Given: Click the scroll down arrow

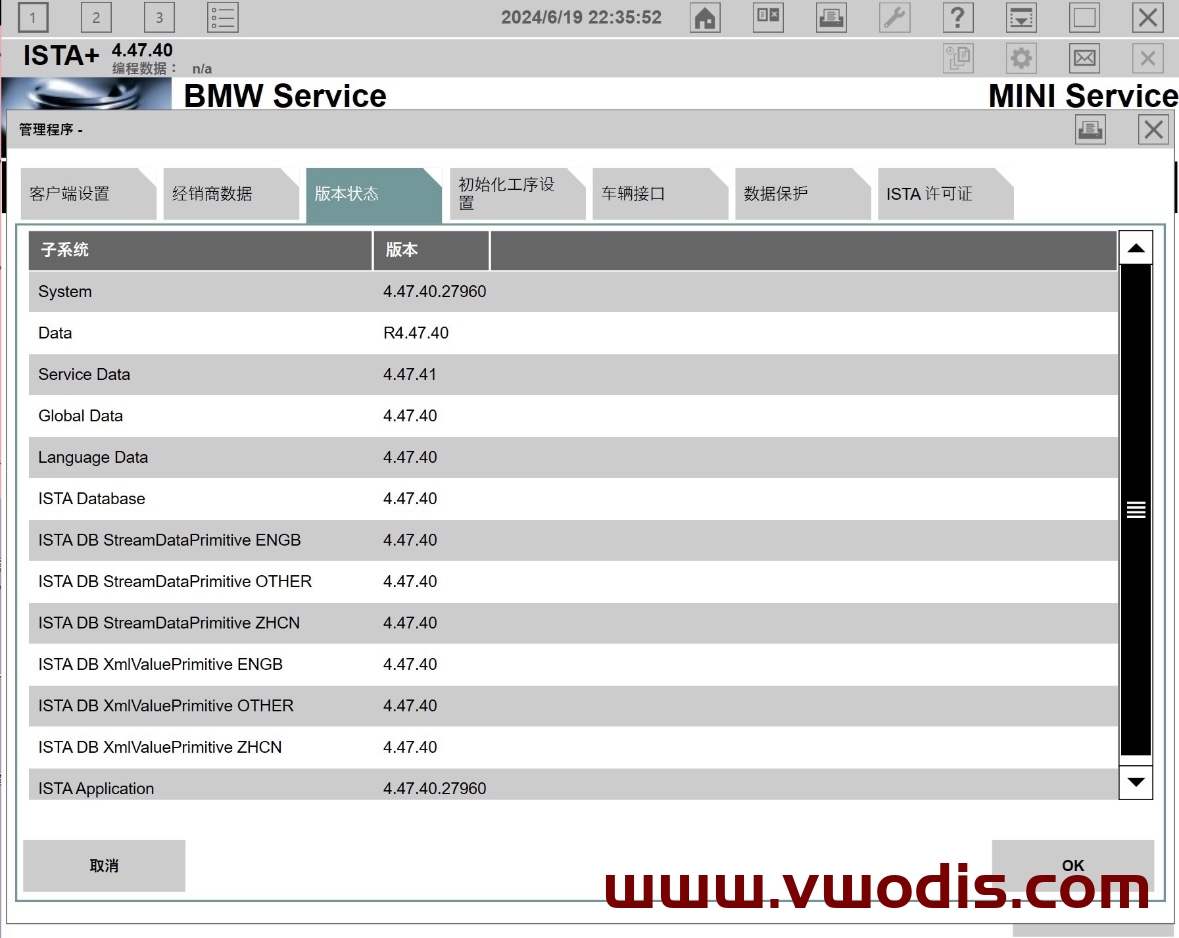Looking at the screenshot, I should coord(1136,782).
